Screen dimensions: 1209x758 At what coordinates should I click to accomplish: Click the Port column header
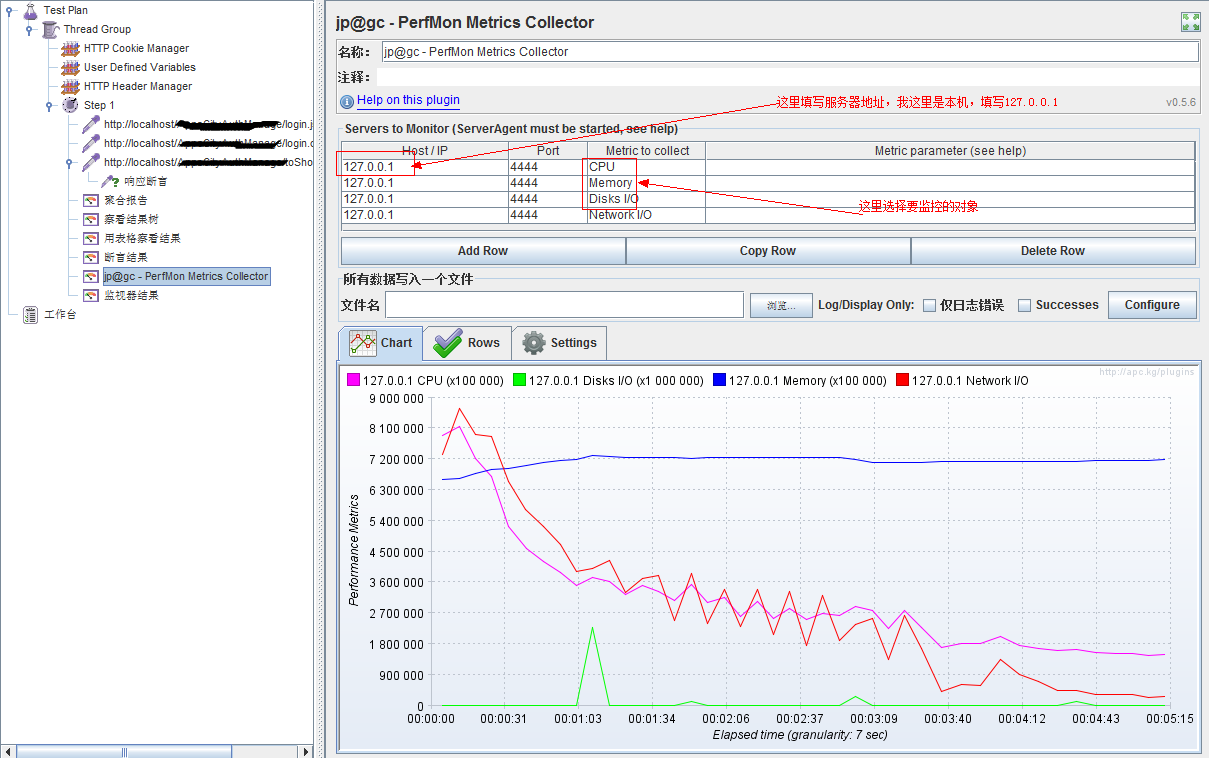(x=548, y=151)
